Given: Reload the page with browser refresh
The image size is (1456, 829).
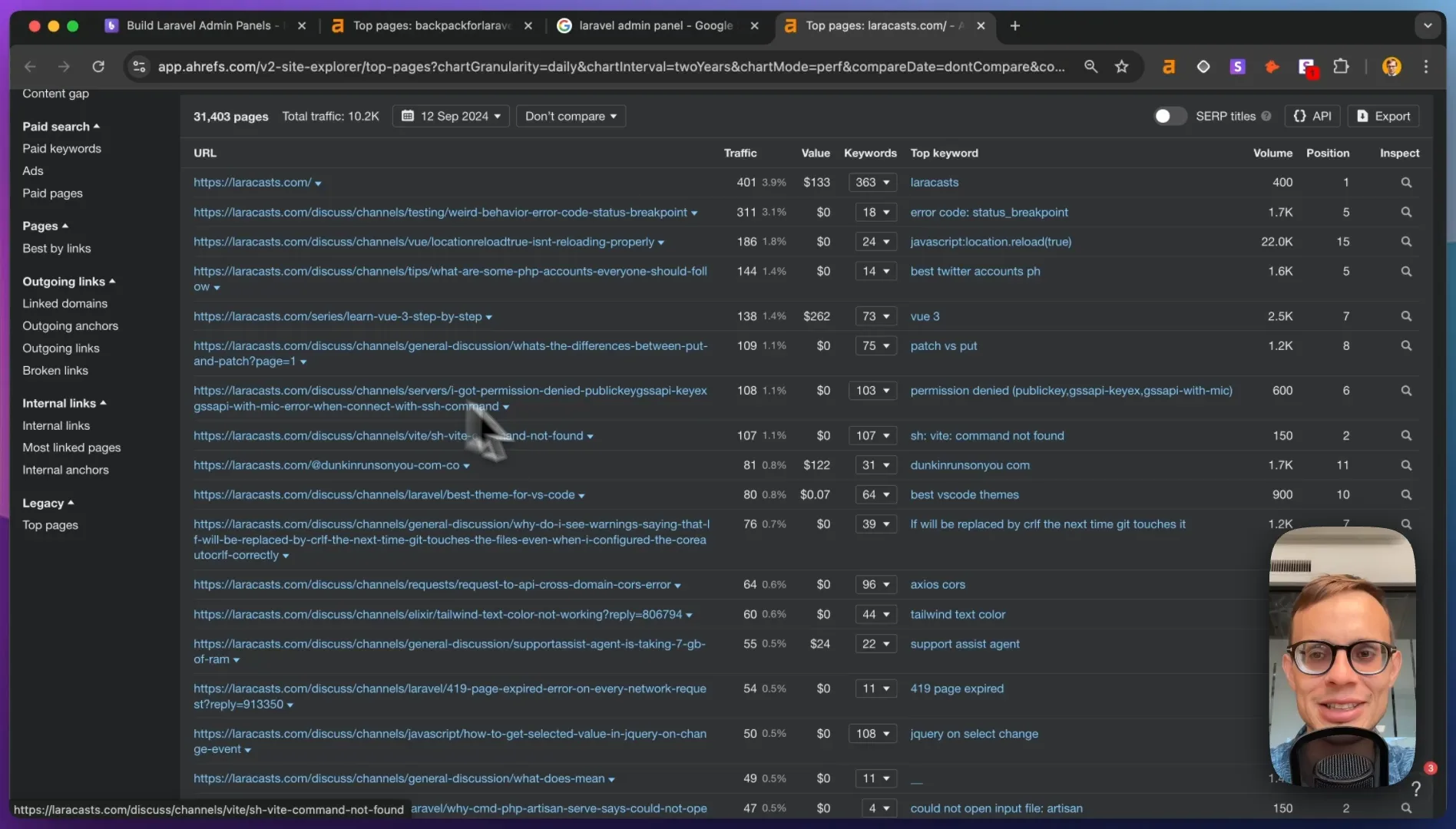Looking at the screenshot, I should [98, 67].
